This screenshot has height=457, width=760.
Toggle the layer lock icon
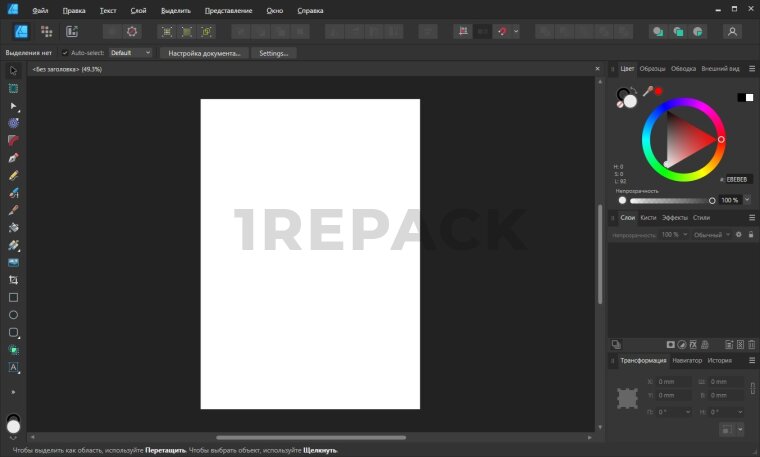[x=750, y=234]
